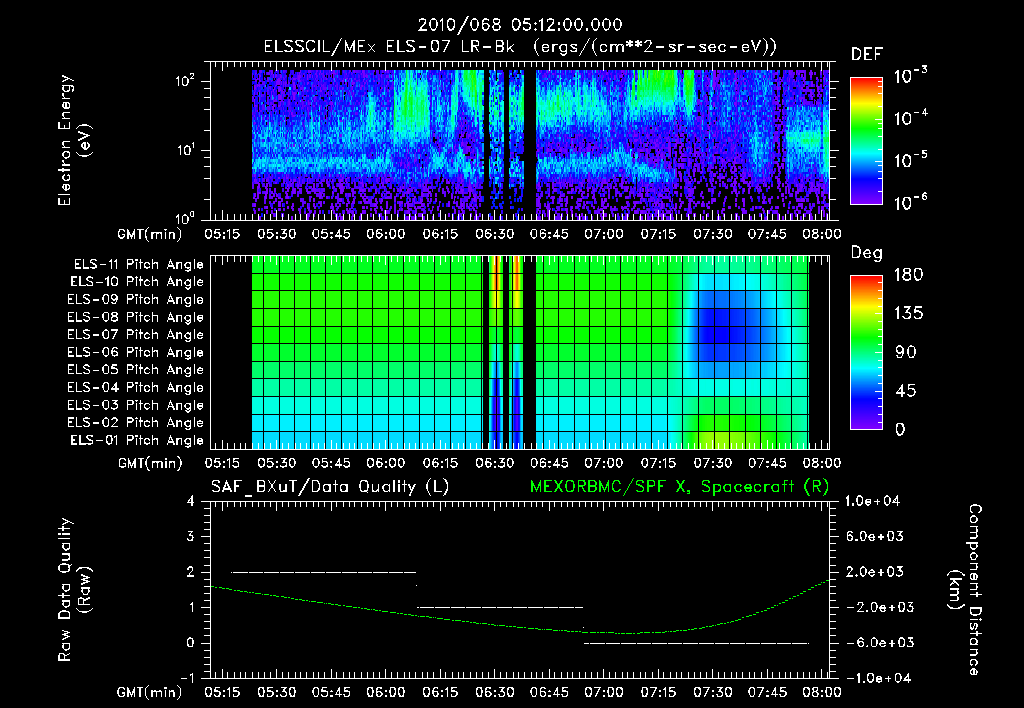Click the 90 value on Deg scale
1024x708 pixels.
coord(904,352)
